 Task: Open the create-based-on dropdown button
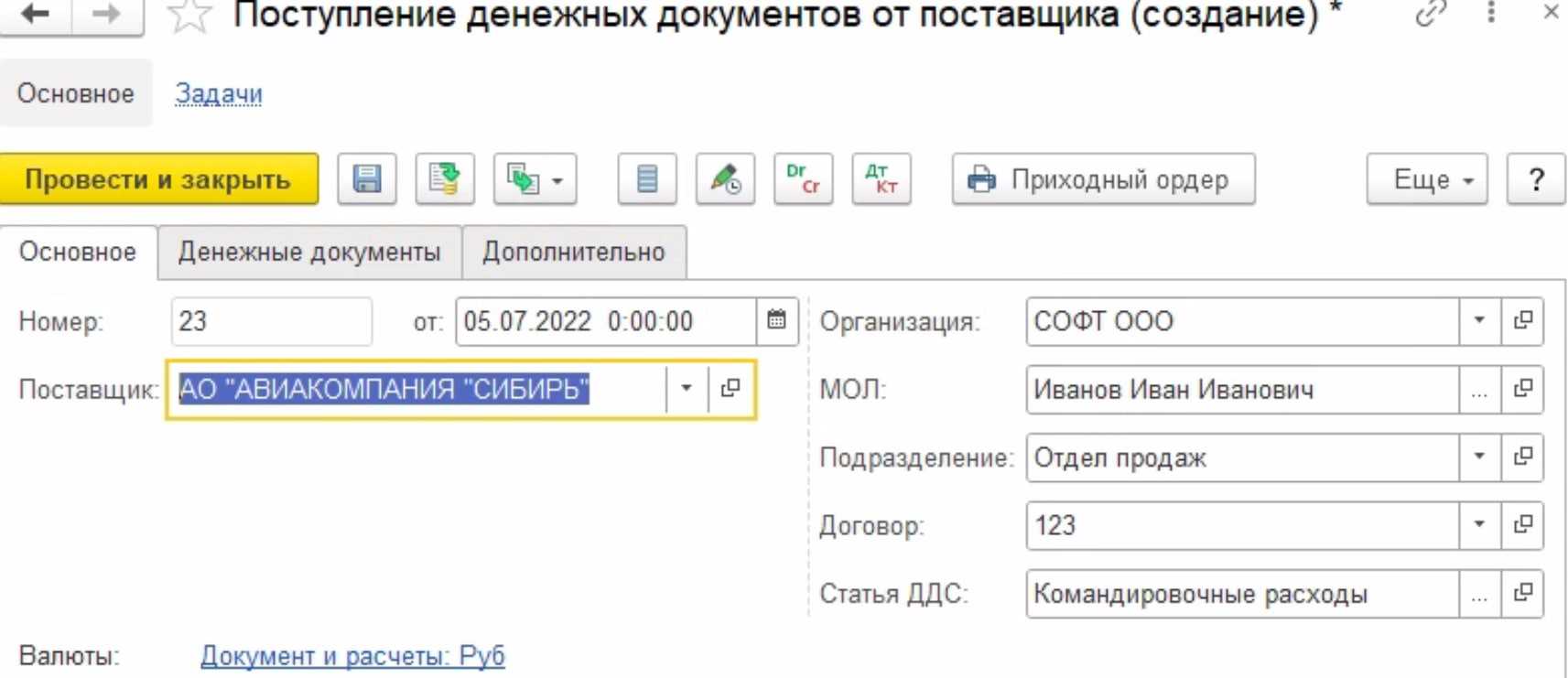click(535, 178)
